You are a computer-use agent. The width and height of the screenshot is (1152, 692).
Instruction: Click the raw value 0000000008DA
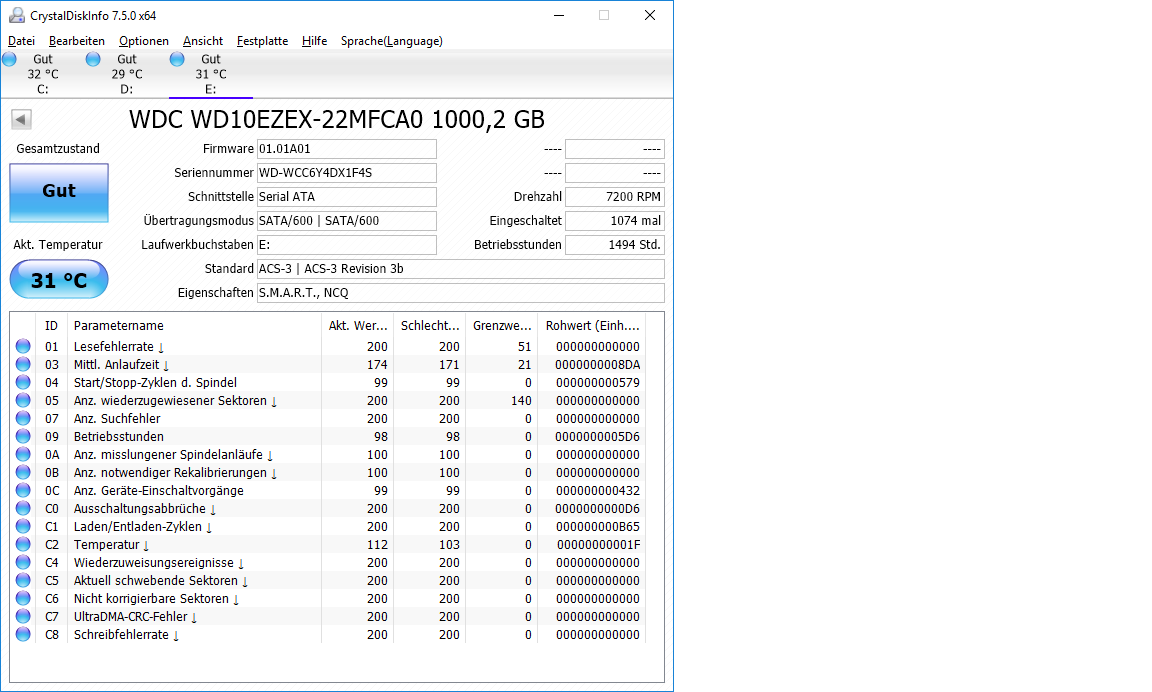[597, 364]
